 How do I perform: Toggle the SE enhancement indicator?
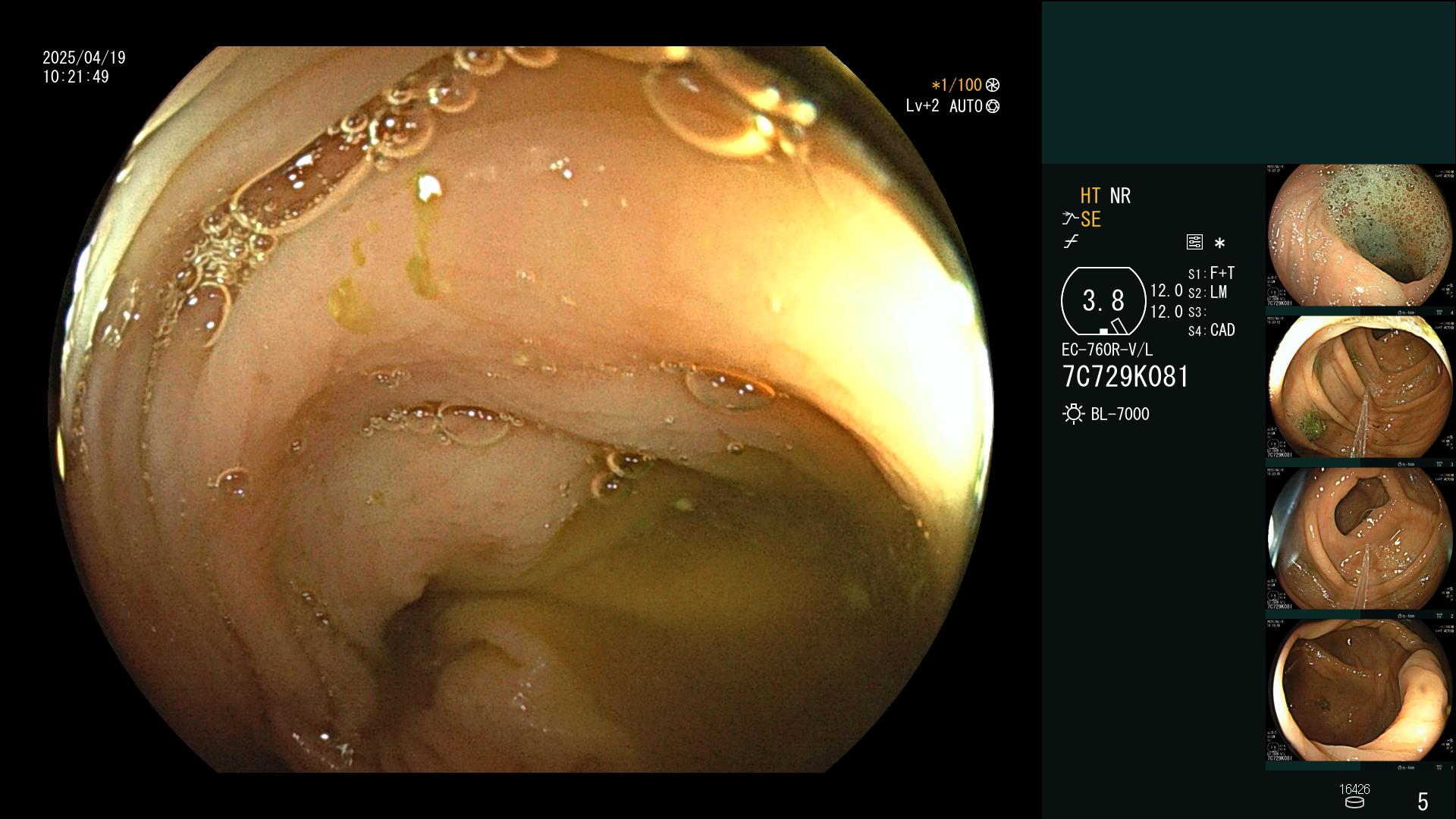coord(1090,219)
